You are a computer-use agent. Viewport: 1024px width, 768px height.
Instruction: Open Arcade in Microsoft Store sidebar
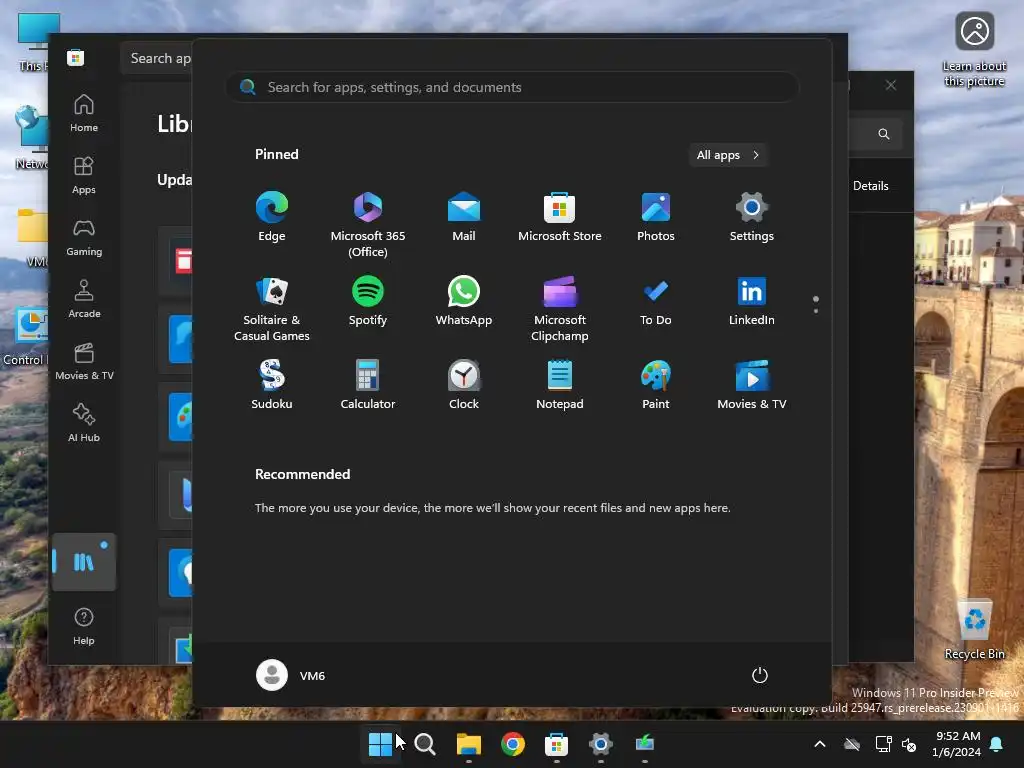(84, 300)
